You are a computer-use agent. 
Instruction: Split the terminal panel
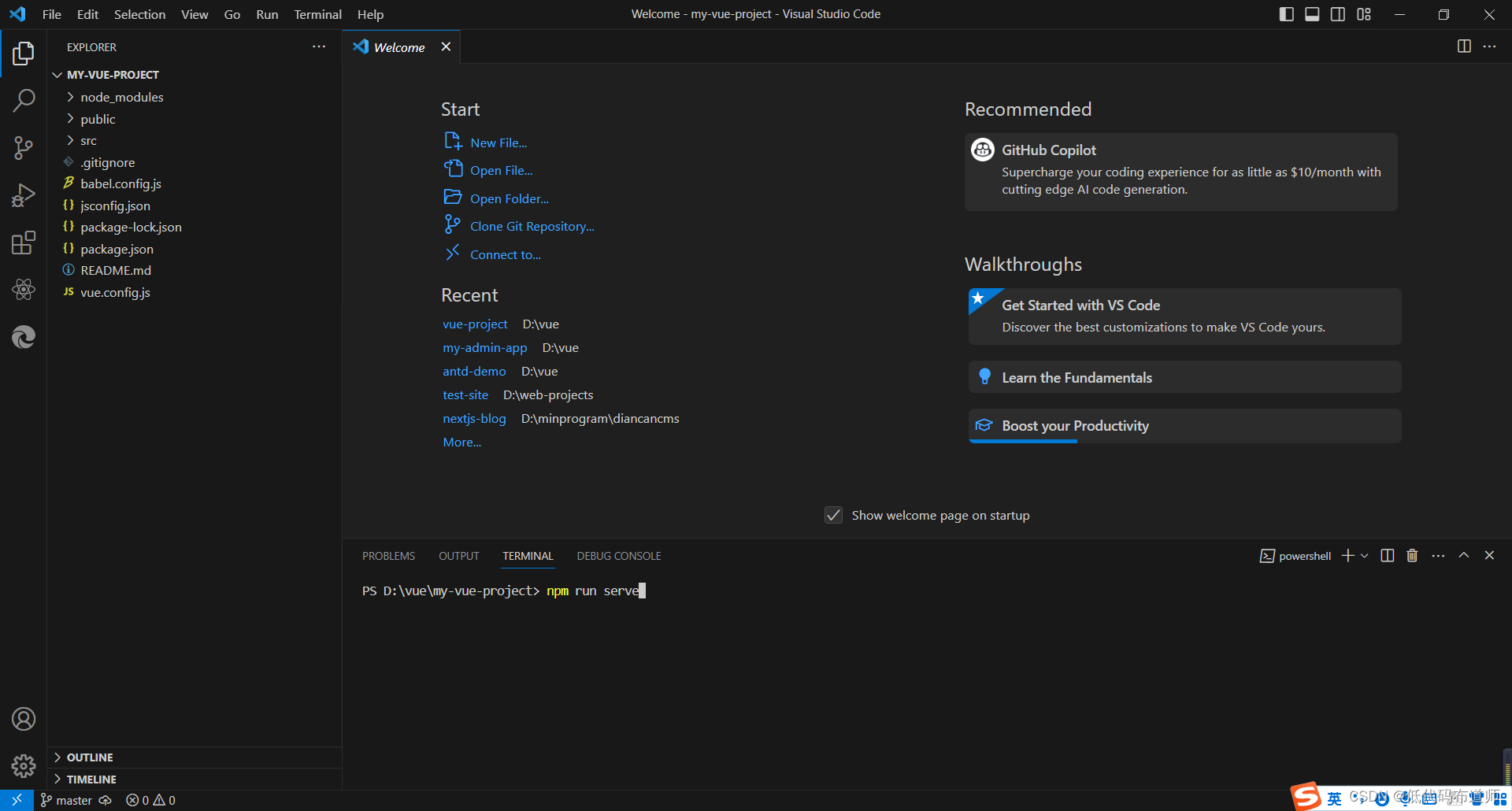[x=1388, y=556]
